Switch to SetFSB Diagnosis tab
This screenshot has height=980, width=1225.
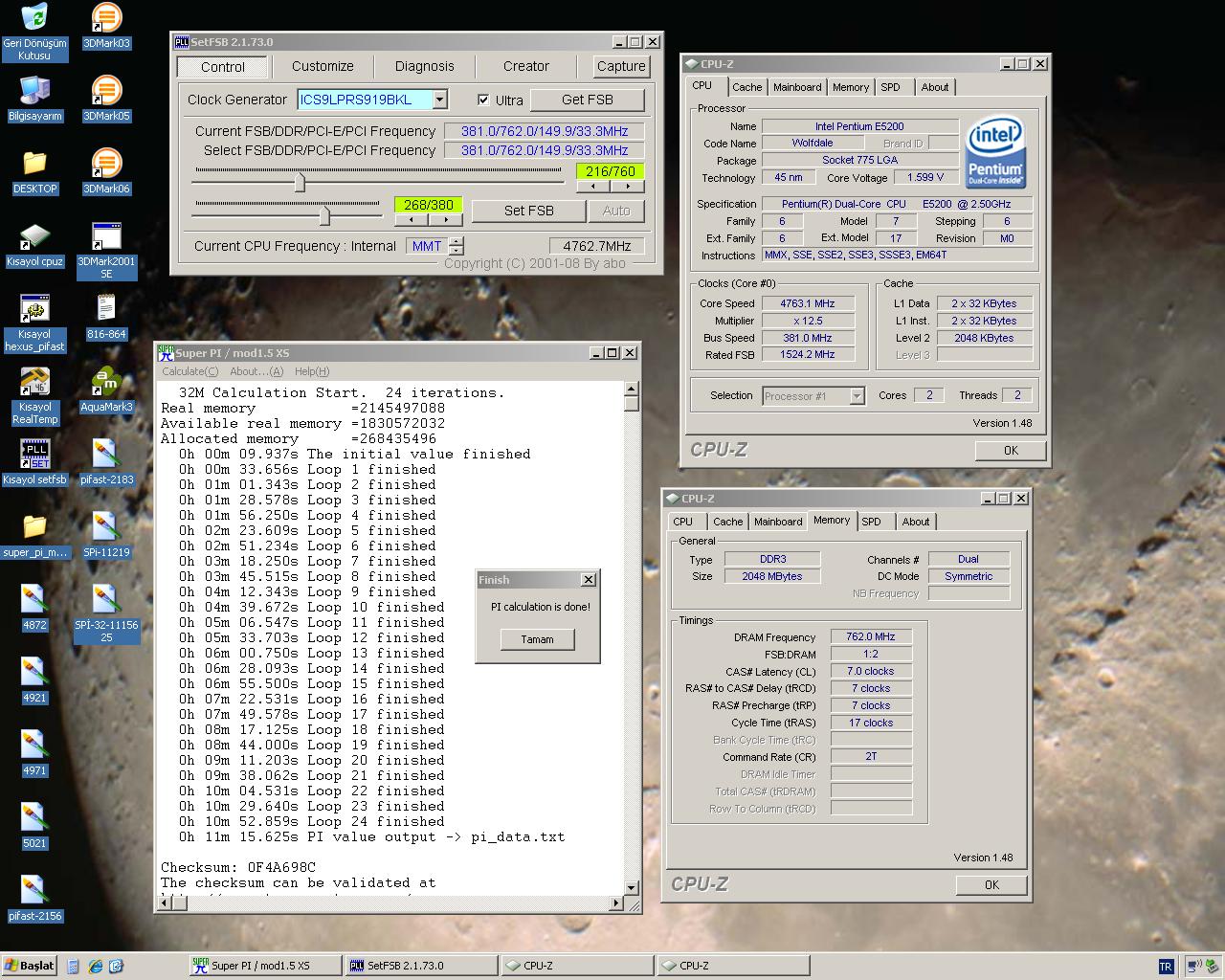pyautogui.click(x=424, y=66)
